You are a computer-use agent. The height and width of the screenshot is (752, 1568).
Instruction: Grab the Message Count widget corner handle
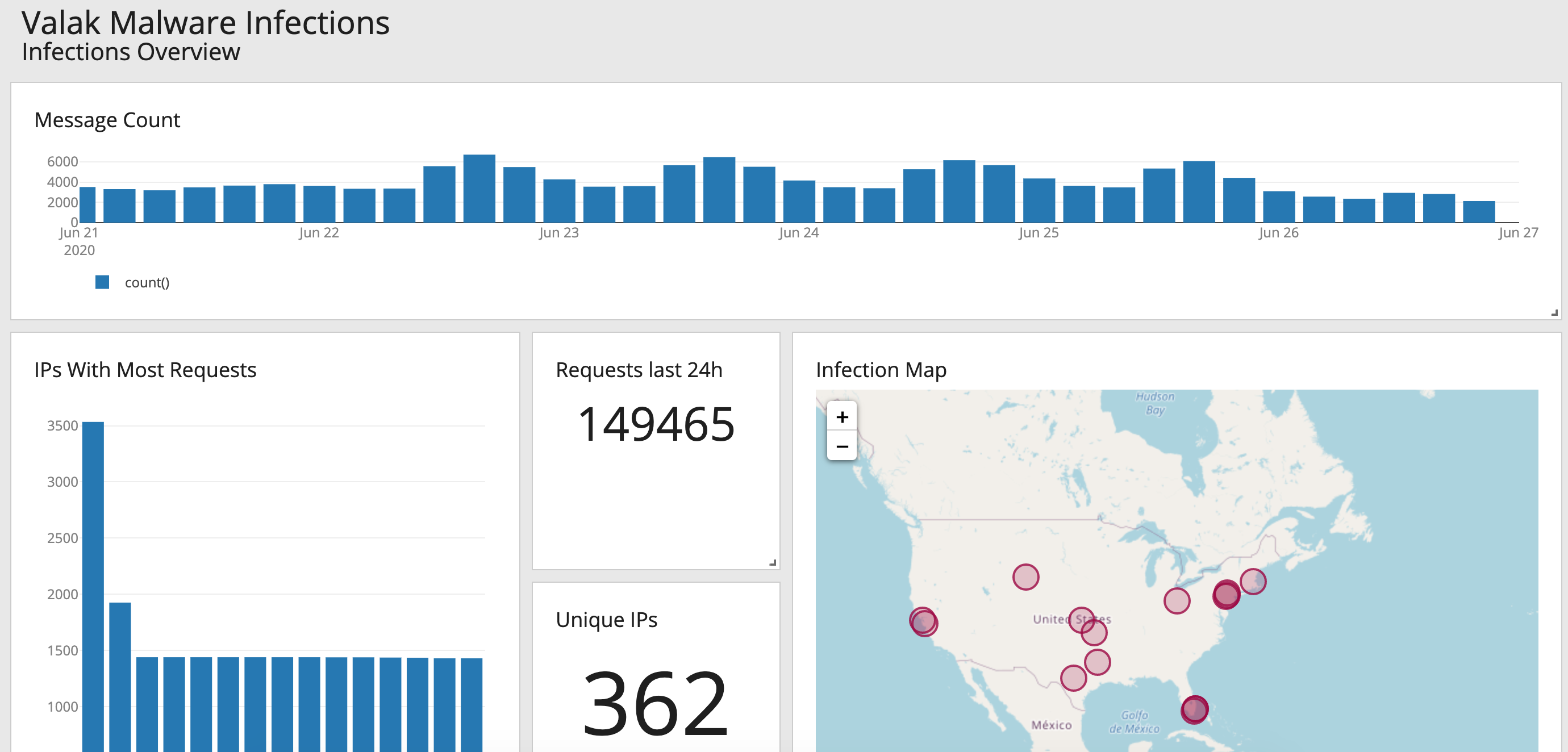point(1554,313)
